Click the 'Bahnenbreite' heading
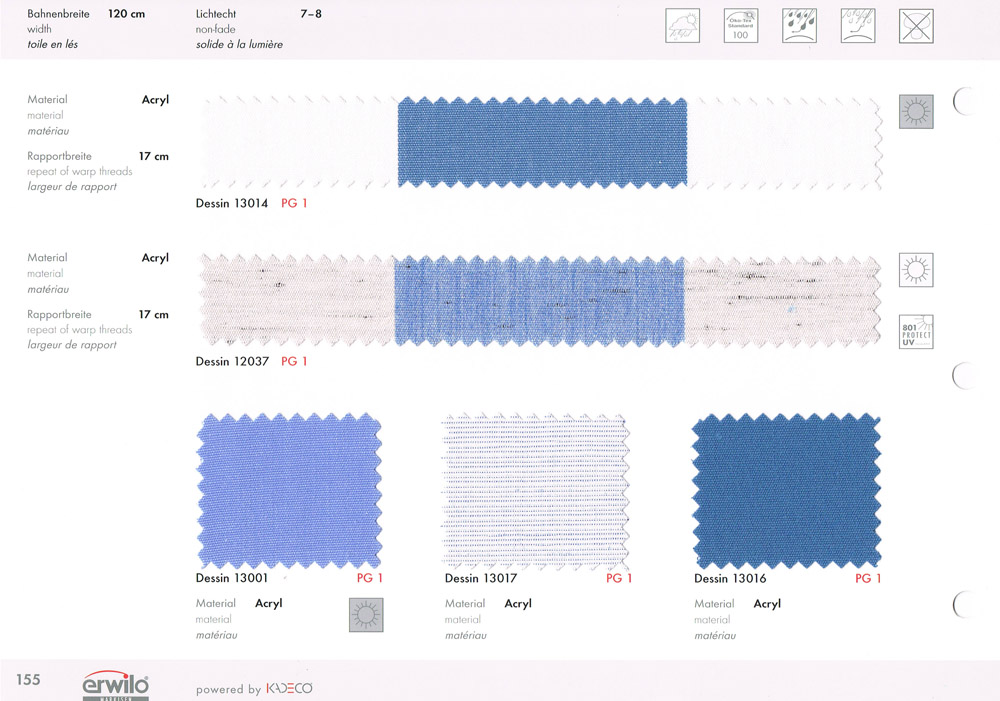The image size is (1000, 701). click(x=59, y=13)
